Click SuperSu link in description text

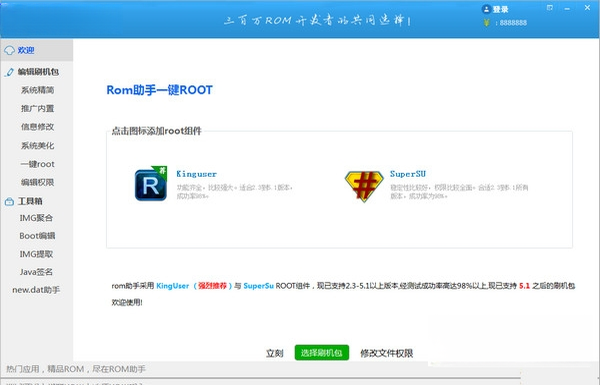(258, 286)
